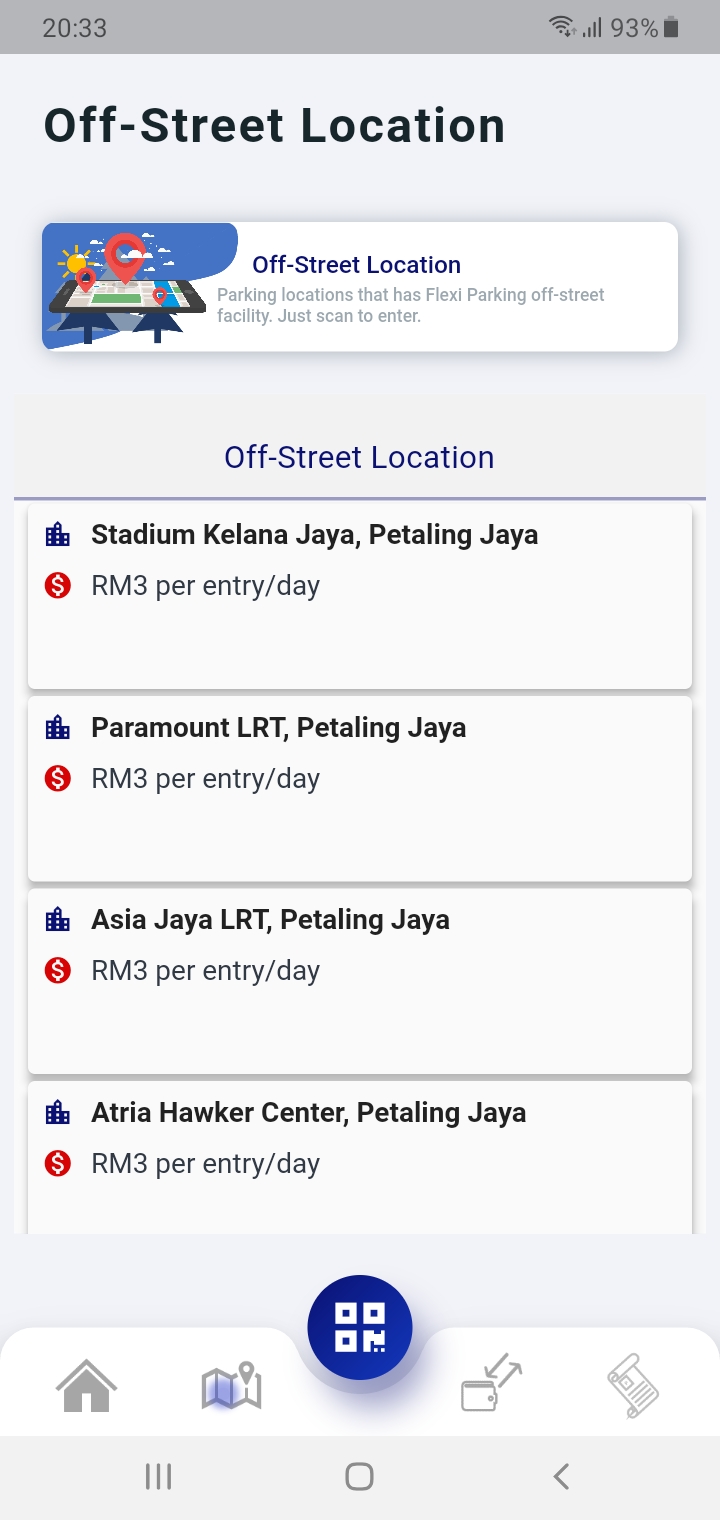Click building icon beside Stadium Kelana Jaya
This screenshot has height=1520, width=720.
[x=58, y=535]
